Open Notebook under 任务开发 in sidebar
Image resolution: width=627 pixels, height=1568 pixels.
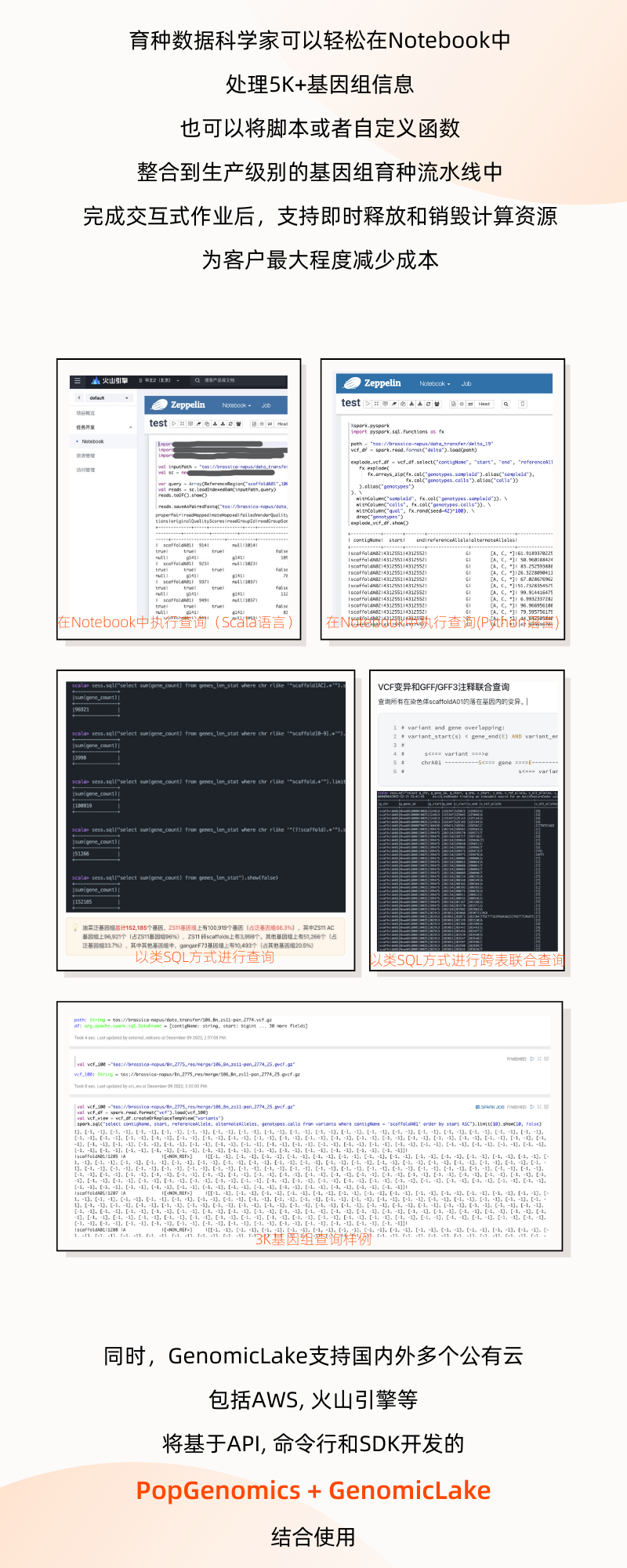pyautogui.click(x=92, y=441)
